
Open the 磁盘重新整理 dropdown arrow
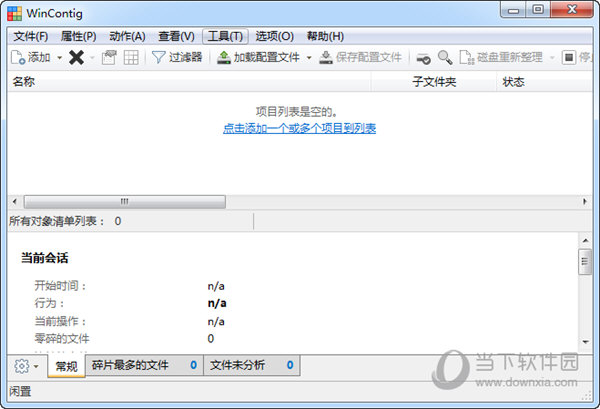tap(552, 58)
